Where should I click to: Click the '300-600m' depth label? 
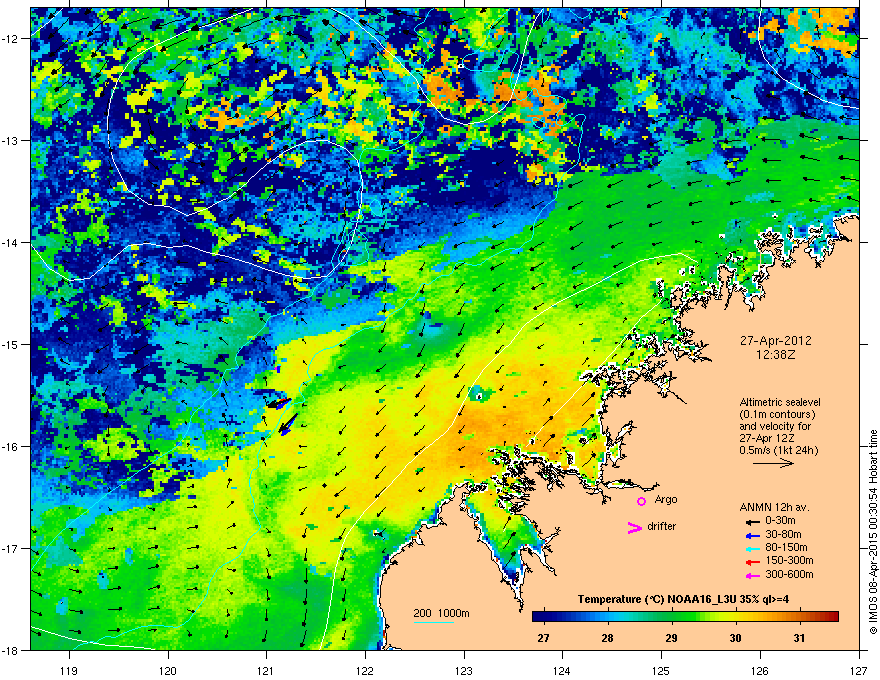click(789, 574)
